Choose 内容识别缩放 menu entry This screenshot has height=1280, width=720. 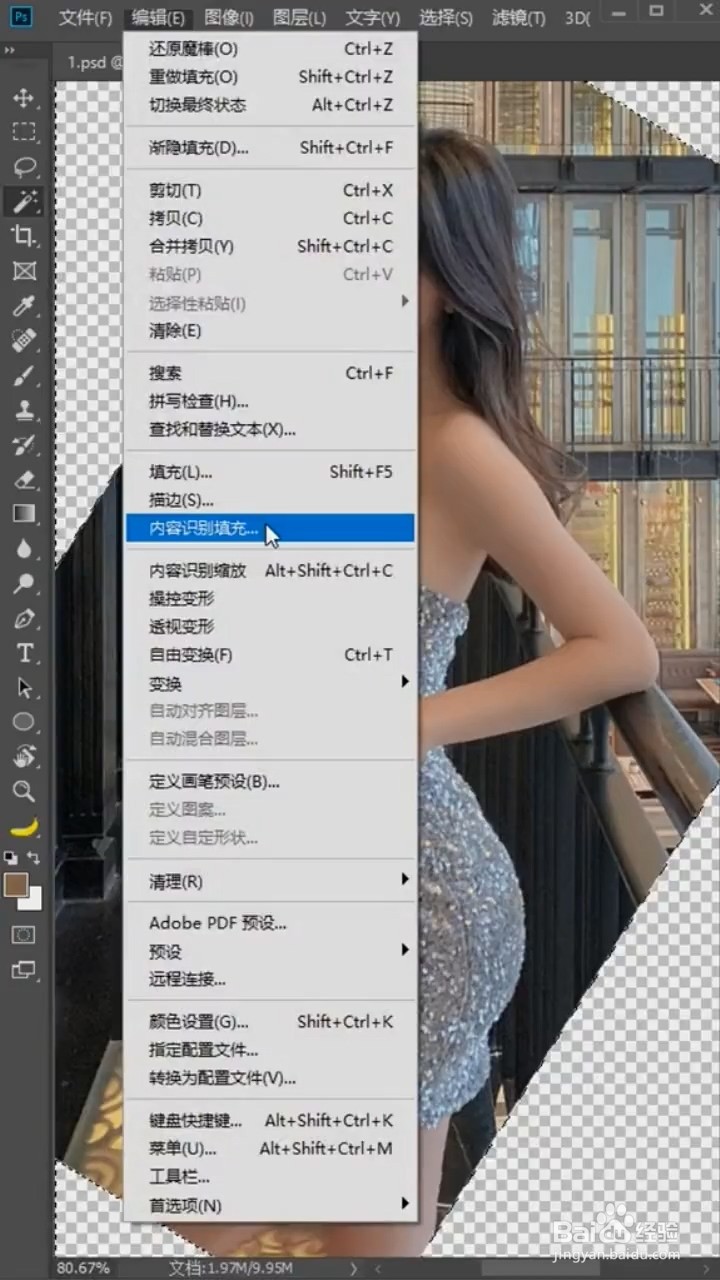[270, 571]
